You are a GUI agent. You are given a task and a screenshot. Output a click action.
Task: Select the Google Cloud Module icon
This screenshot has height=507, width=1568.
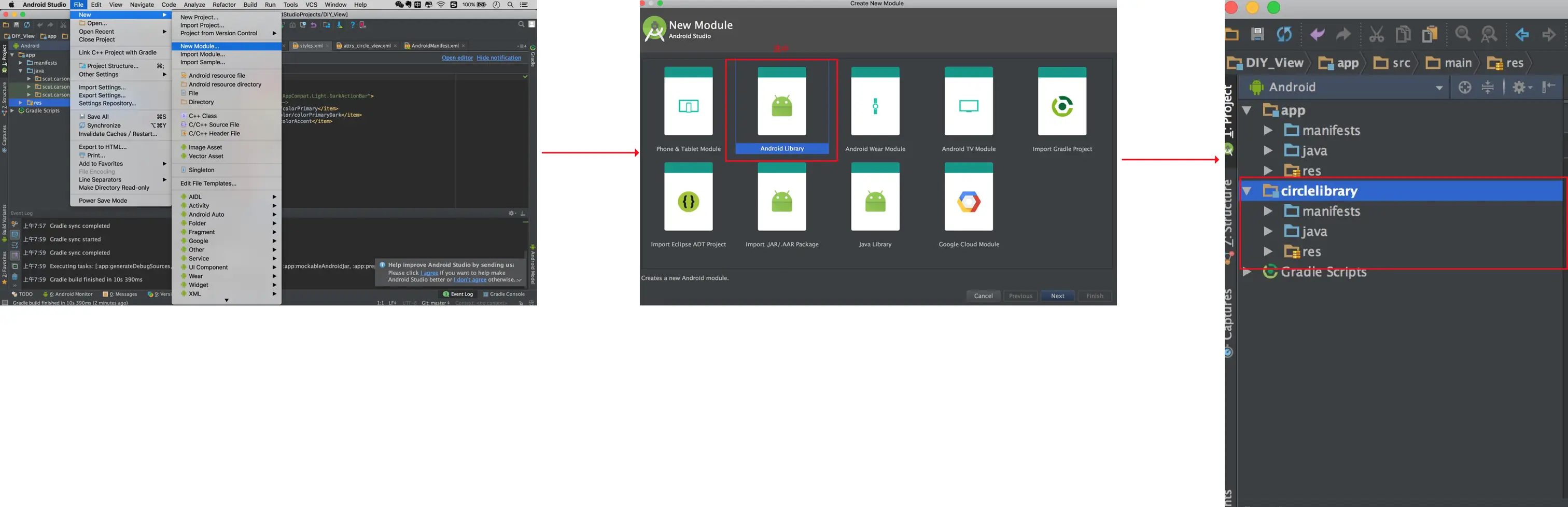click(x=969, y=196)
